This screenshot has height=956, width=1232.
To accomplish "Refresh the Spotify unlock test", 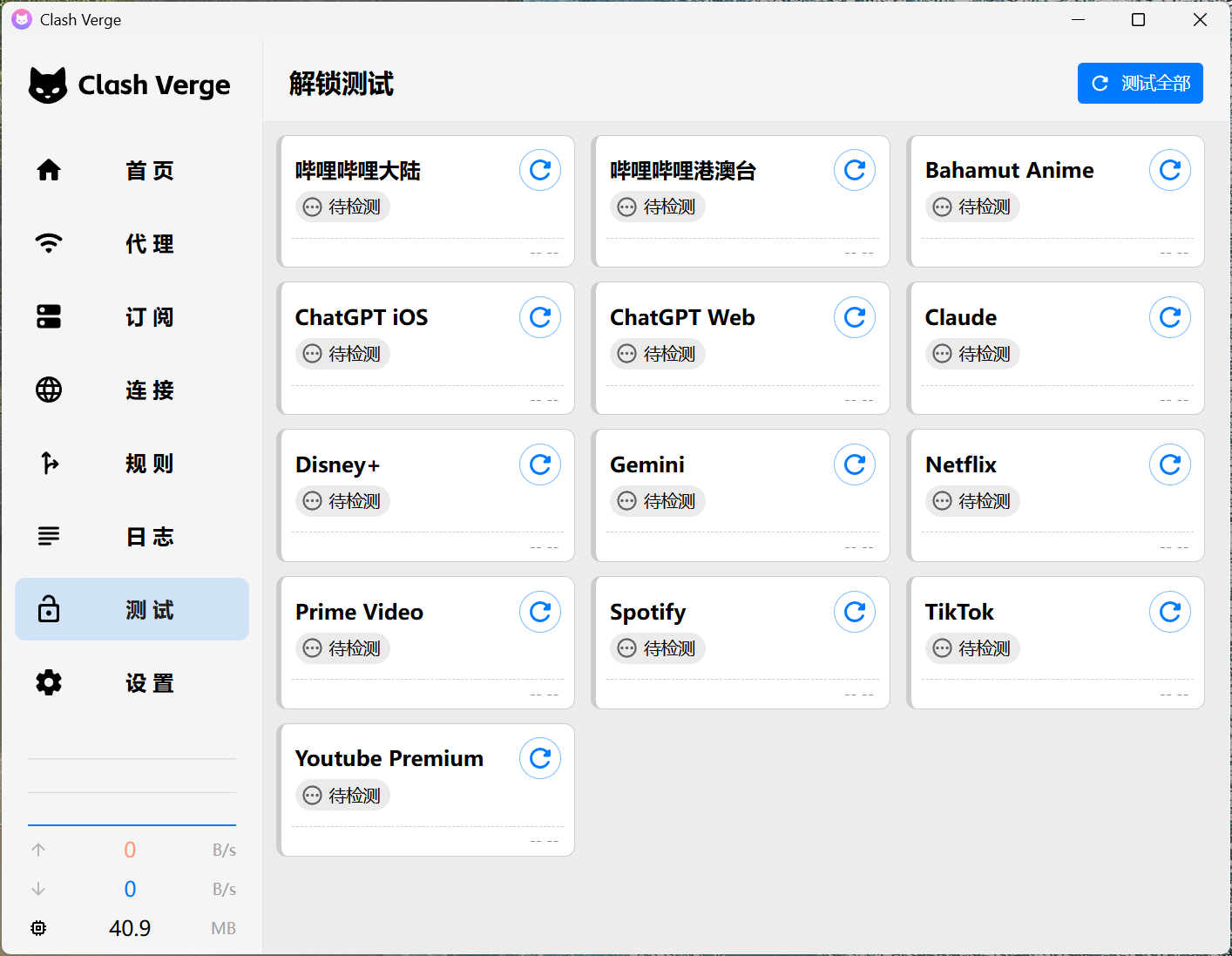I will (x=854, y=613).
